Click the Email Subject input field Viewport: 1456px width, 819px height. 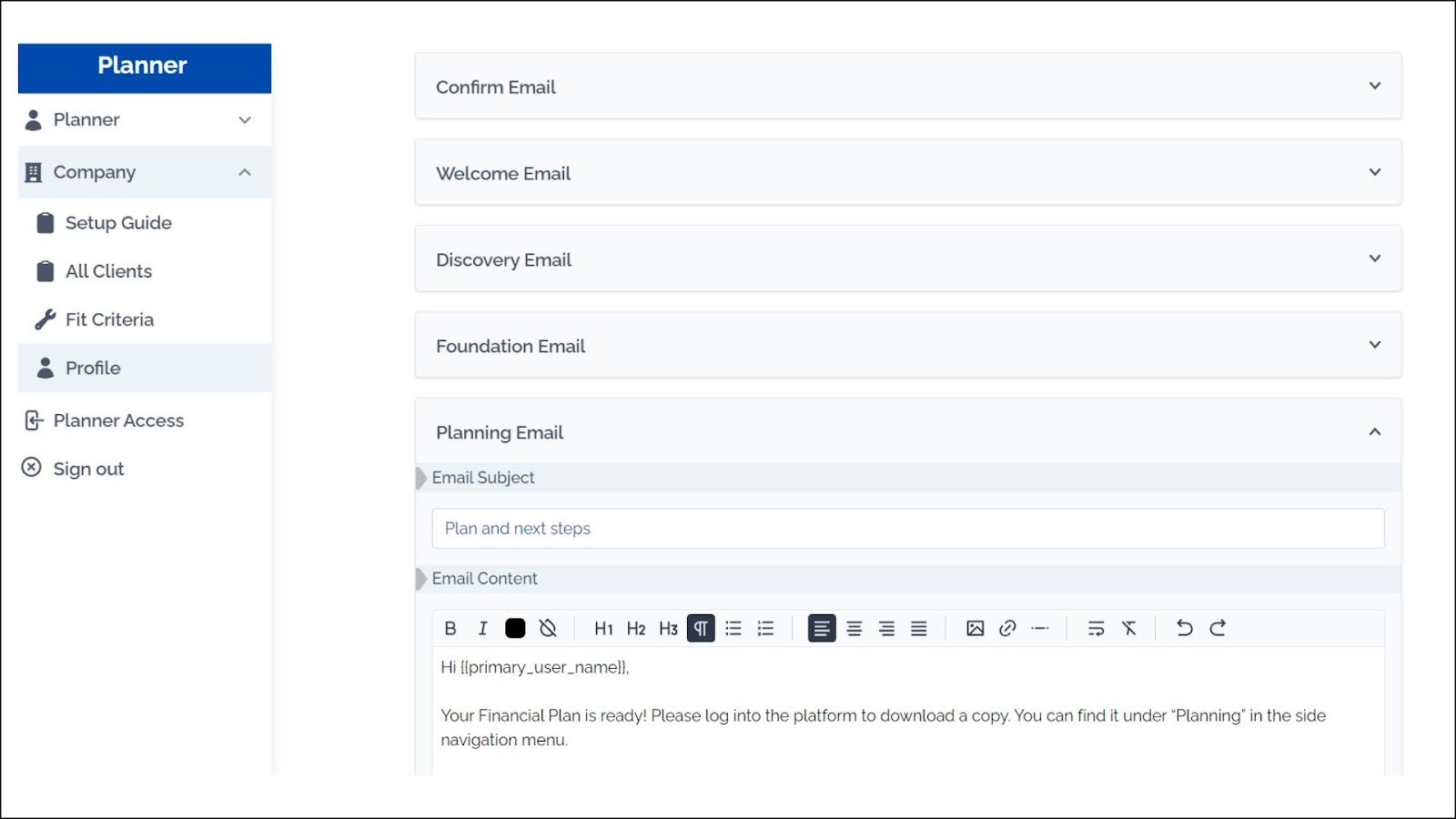point(908,529)
